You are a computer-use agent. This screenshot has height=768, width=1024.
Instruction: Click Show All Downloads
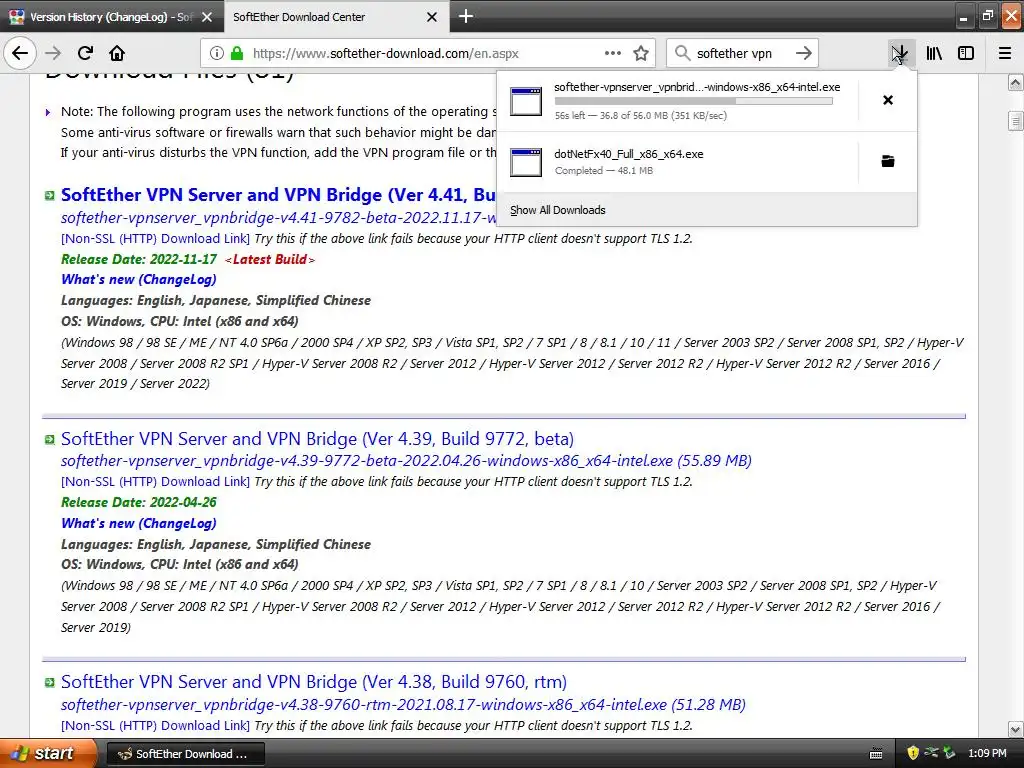tap(557, 210)
